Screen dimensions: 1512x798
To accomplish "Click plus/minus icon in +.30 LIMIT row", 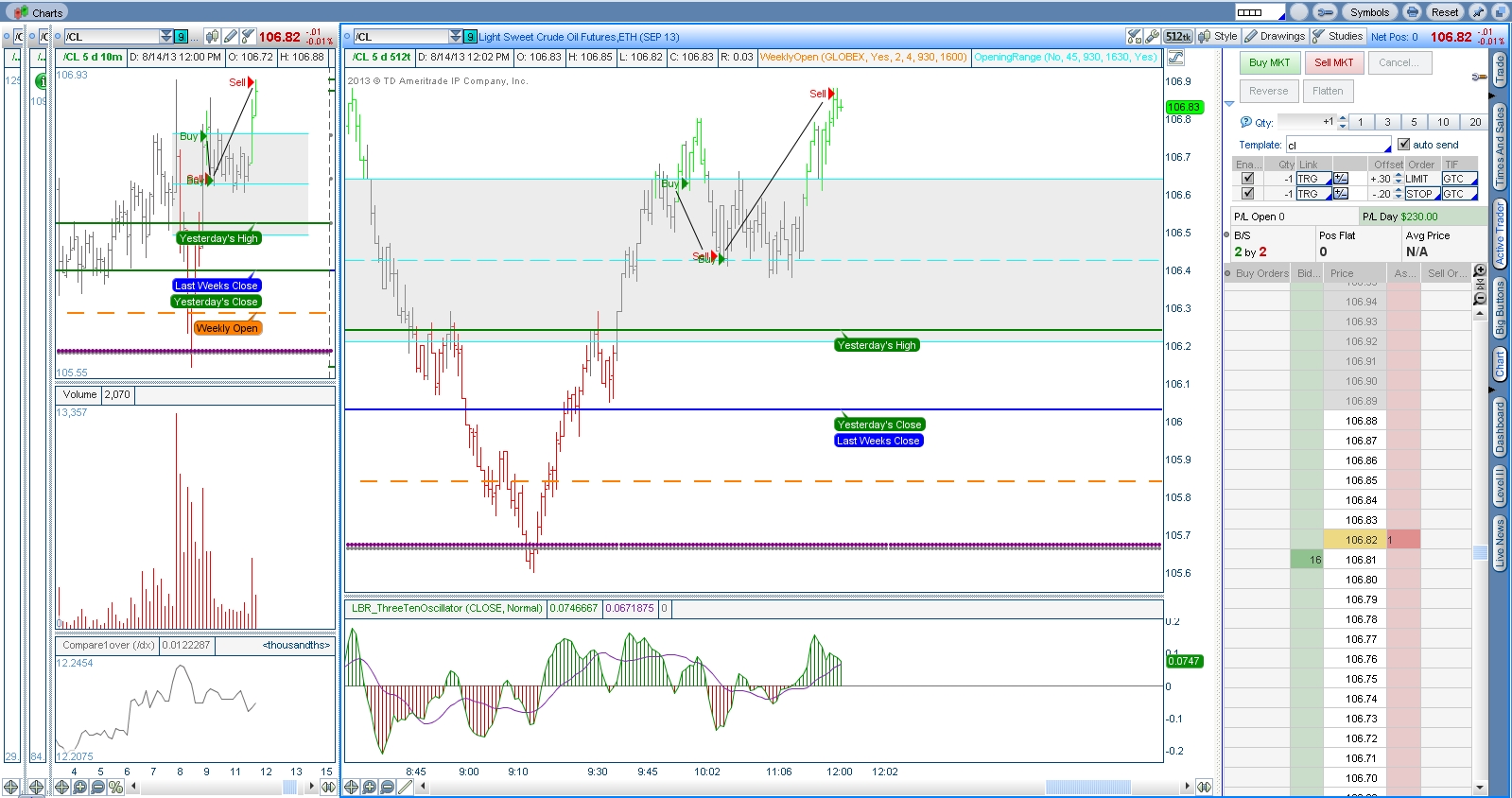I will (1341, 179).
